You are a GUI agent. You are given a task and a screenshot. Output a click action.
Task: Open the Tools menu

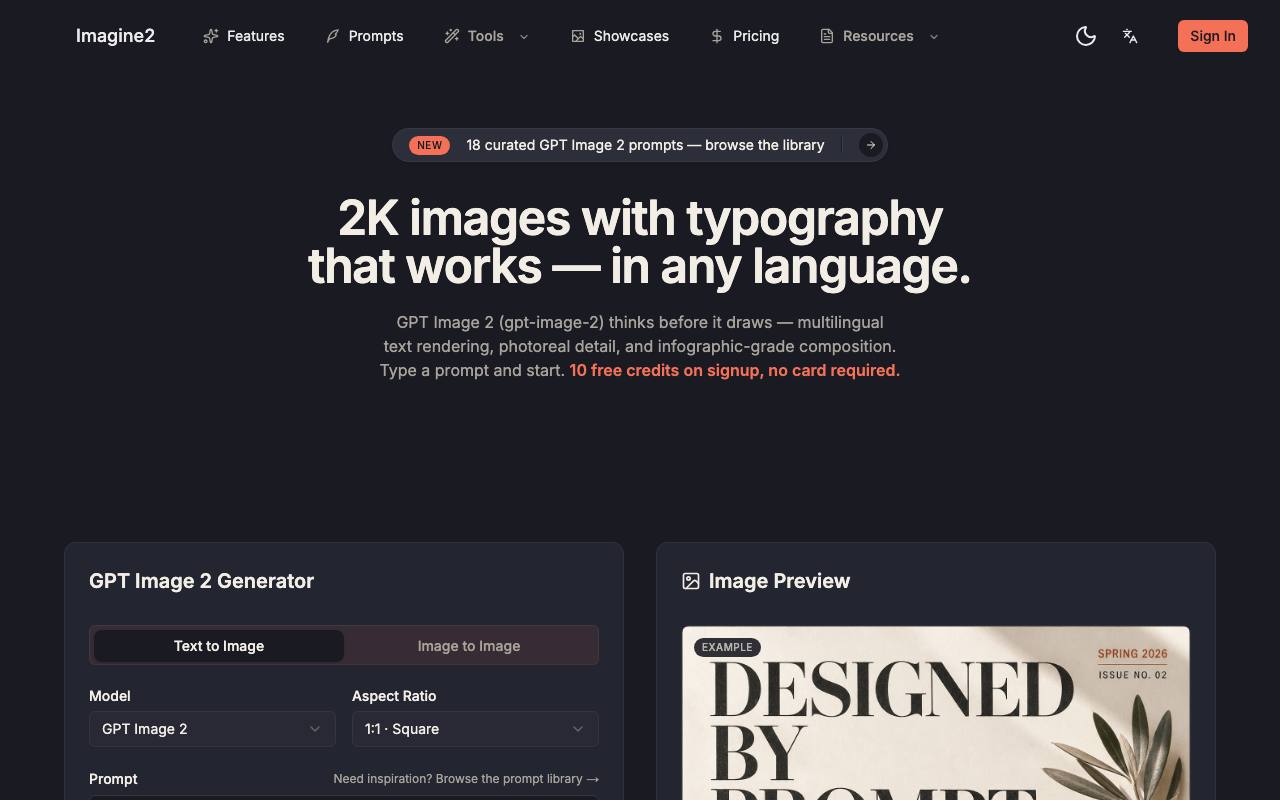(486, 36)
